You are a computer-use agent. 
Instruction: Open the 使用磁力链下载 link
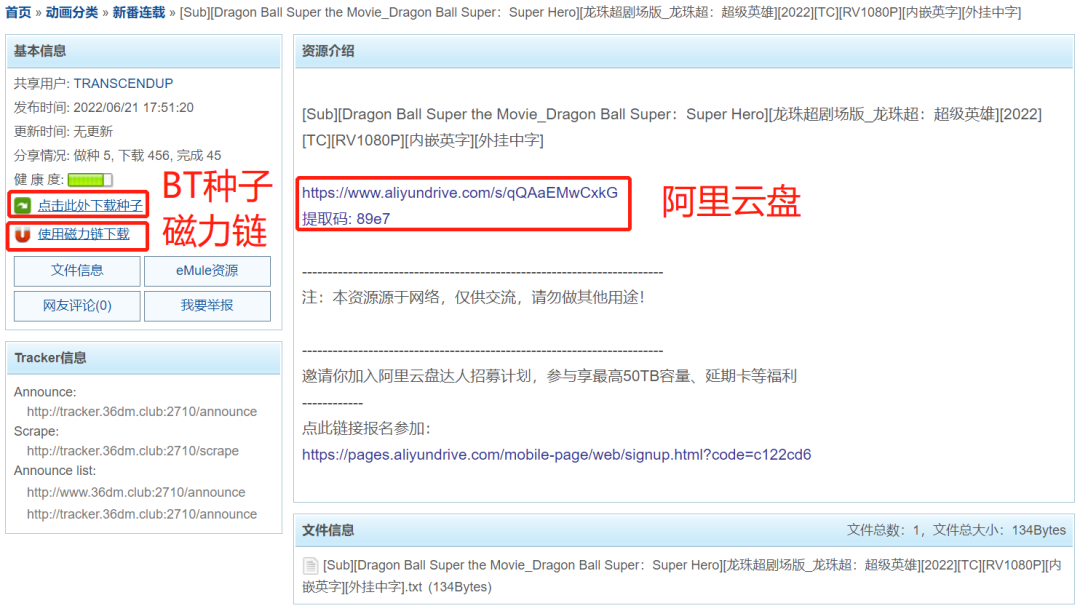pos(83,234)
